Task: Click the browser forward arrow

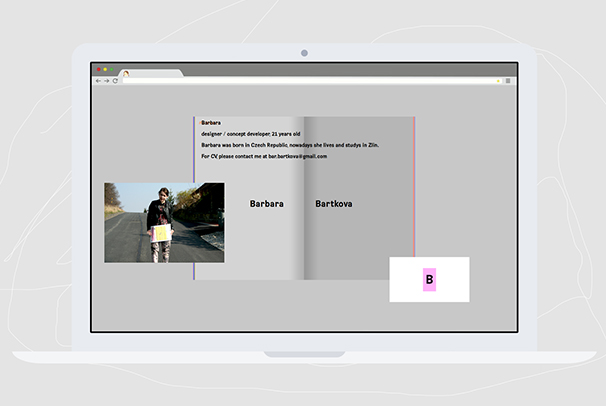Action: (x=107, y=80)
